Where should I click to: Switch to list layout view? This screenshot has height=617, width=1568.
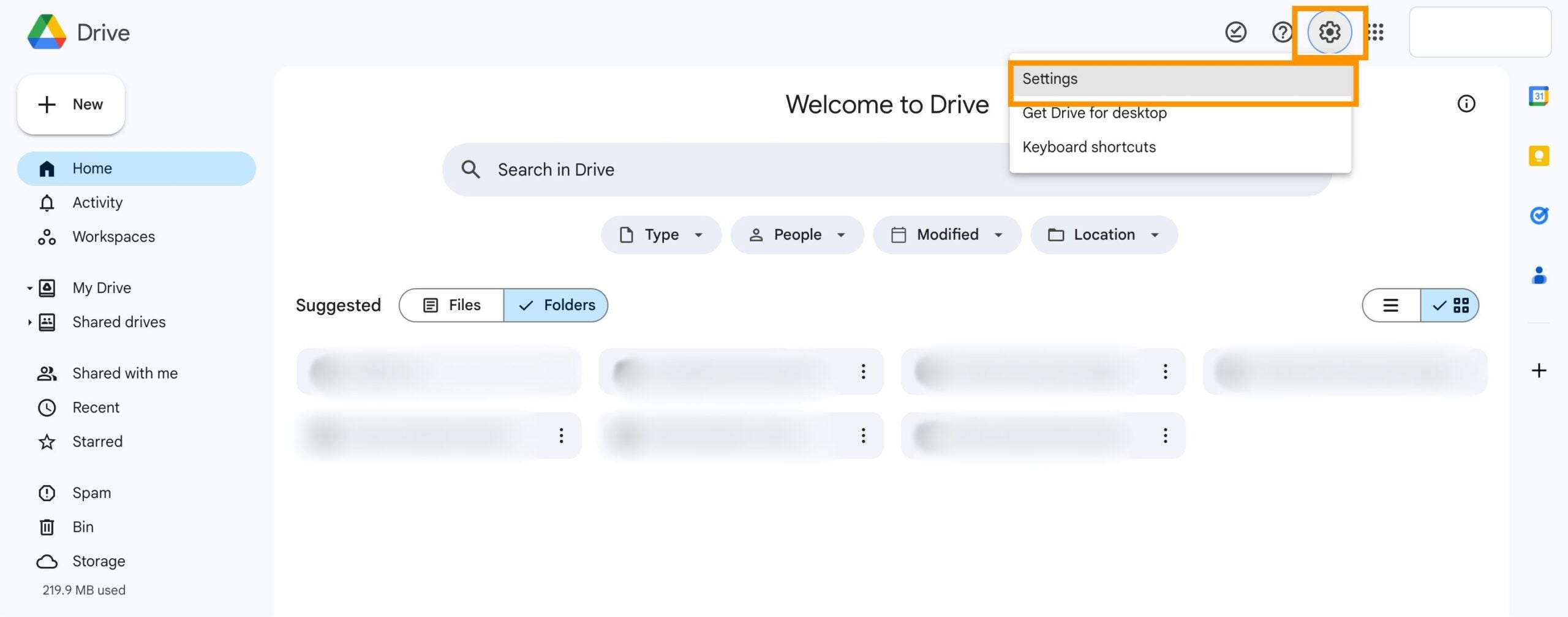point(1391,305)
